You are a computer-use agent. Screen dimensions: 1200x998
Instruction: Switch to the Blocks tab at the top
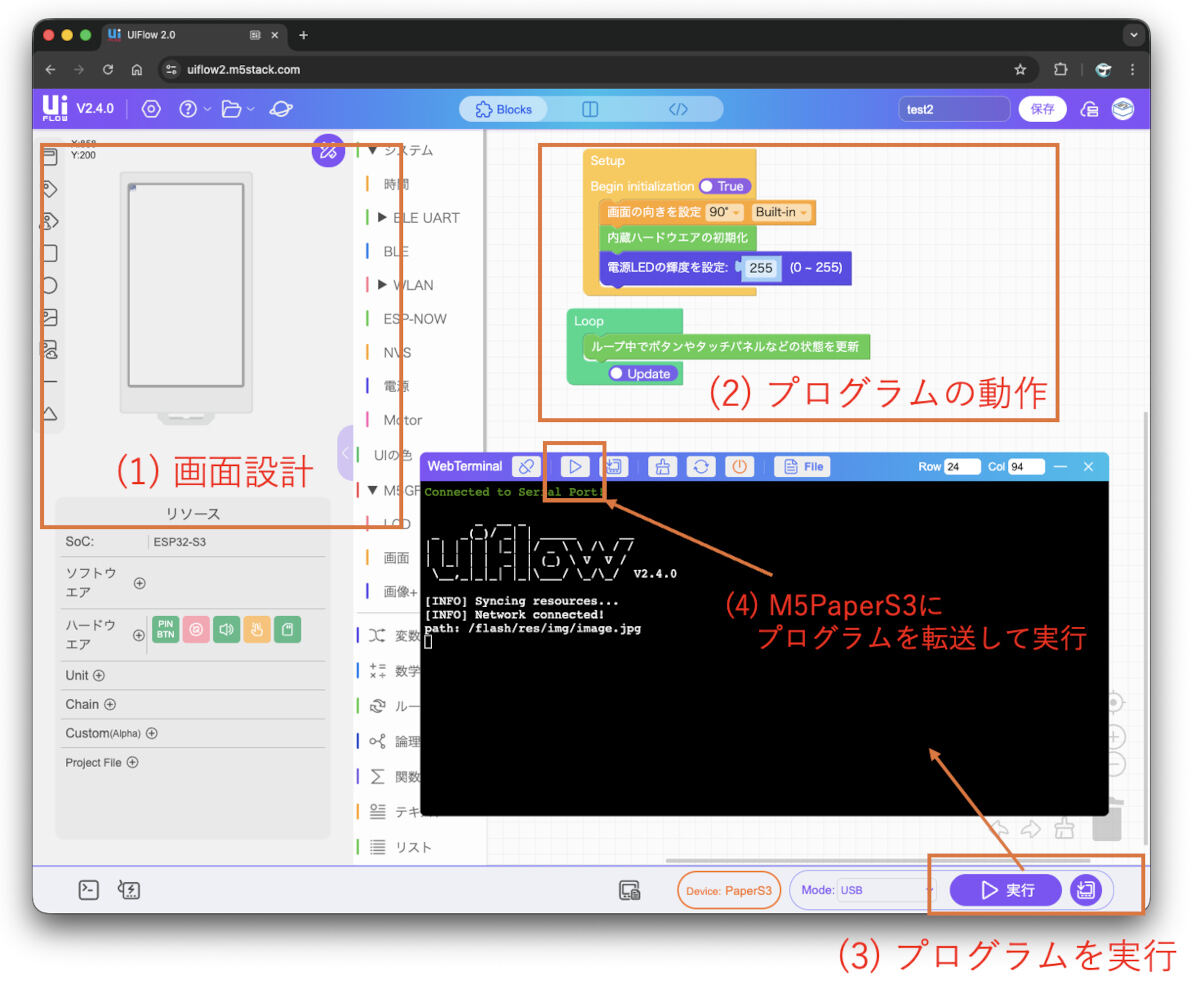click(x=503, y=108)
